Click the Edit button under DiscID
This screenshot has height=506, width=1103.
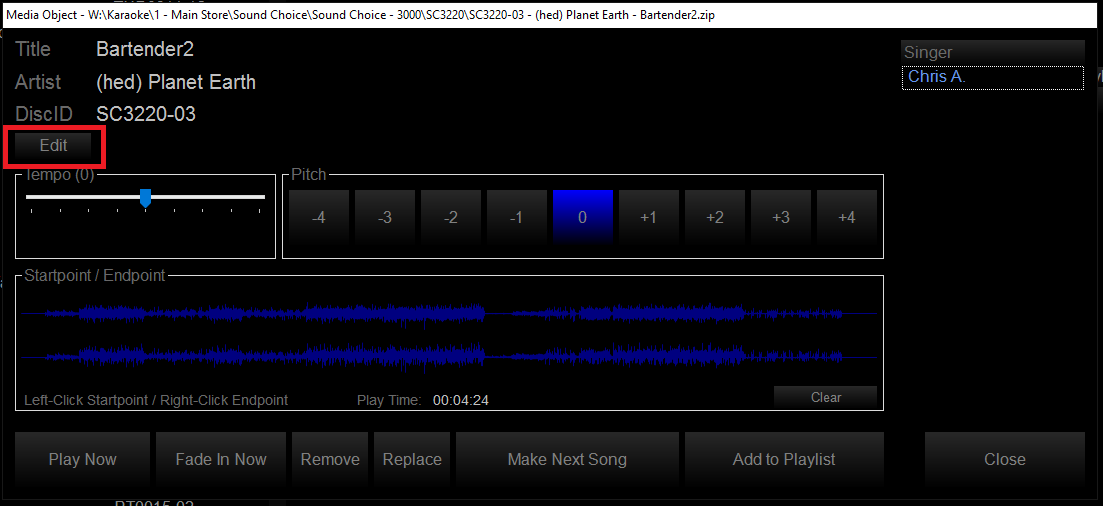(x=54, y=146)
